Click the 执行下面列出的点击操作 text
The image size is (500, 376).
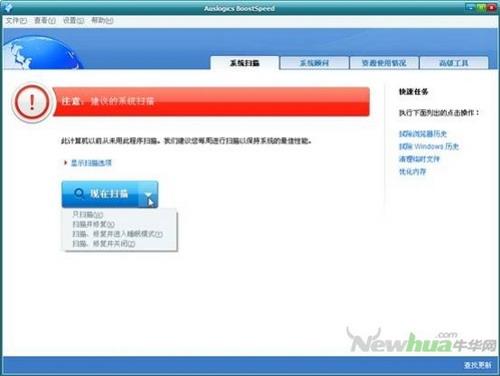tap(439, 113)
